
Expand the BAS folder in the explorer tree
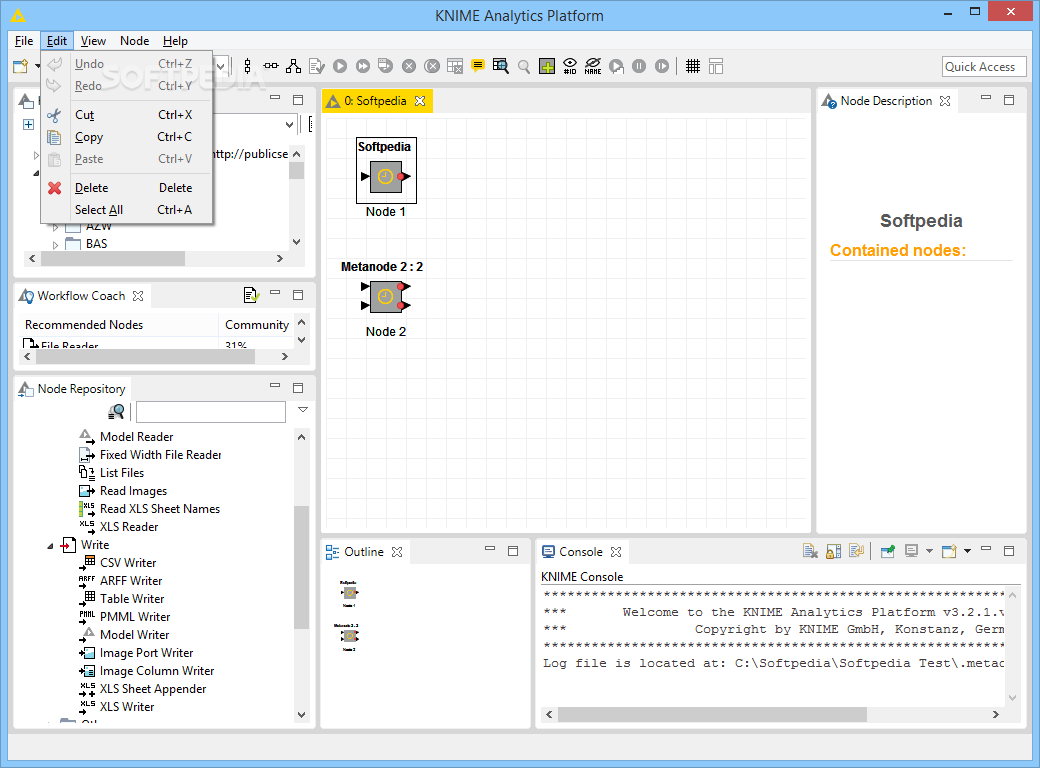pos(55,245)
